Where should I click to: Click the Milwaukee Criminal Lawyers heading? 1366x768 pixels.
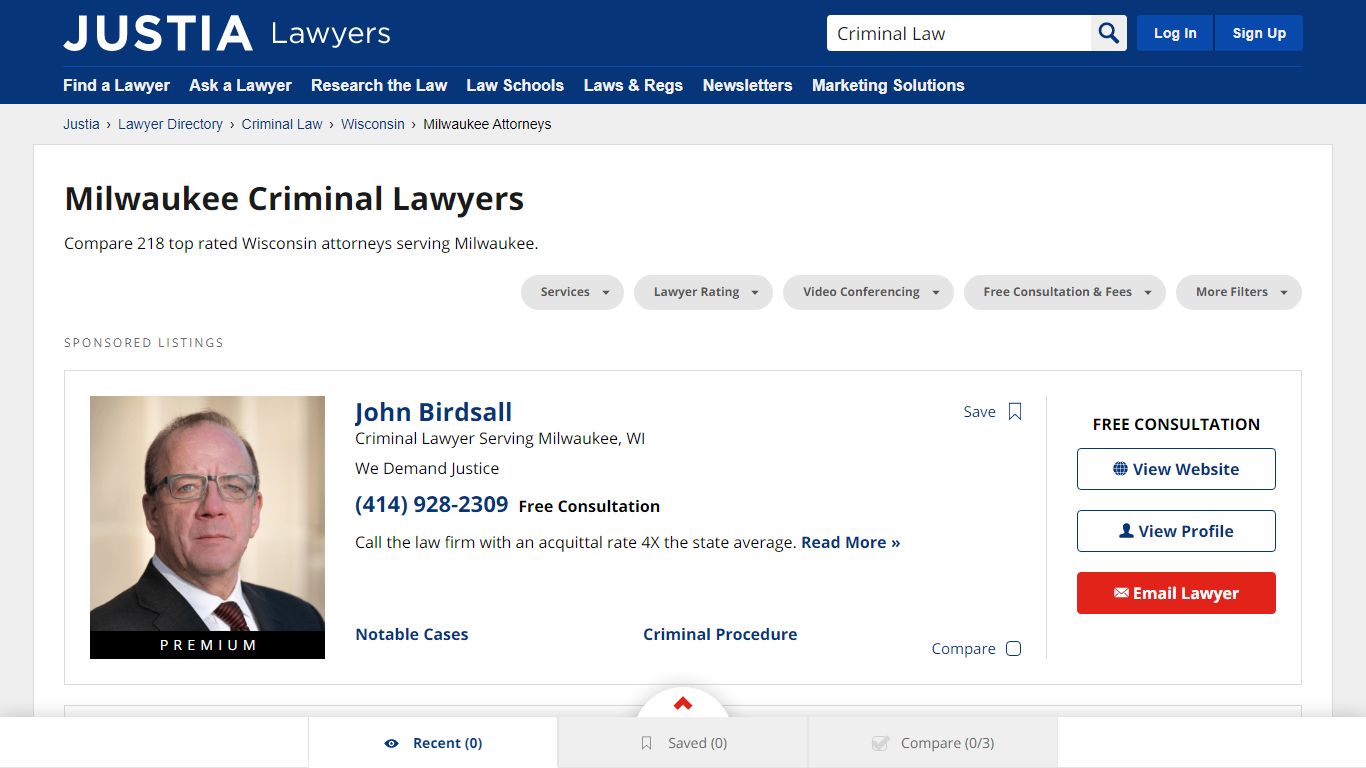pyautogui.click(x=294, y=198)
